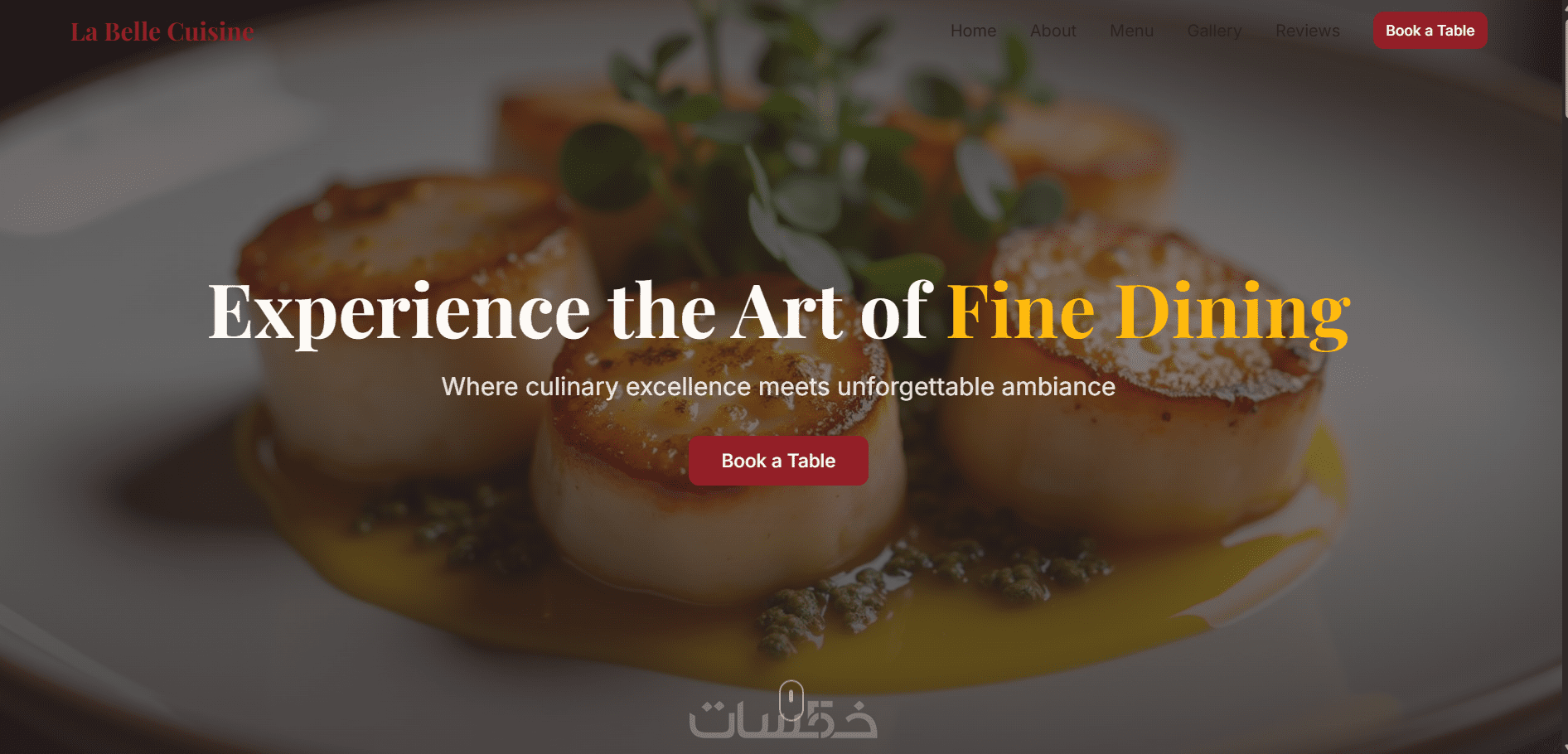Viewport: 1568px width, 754px height.
Task: Navigate to the Menu link
Action: click(x=1131, y=31)
